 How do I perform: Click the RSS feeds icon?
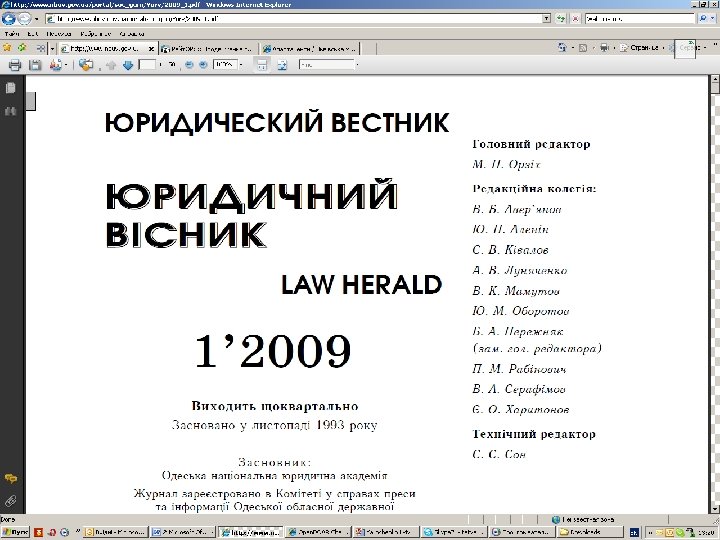[x=583, y=48]
